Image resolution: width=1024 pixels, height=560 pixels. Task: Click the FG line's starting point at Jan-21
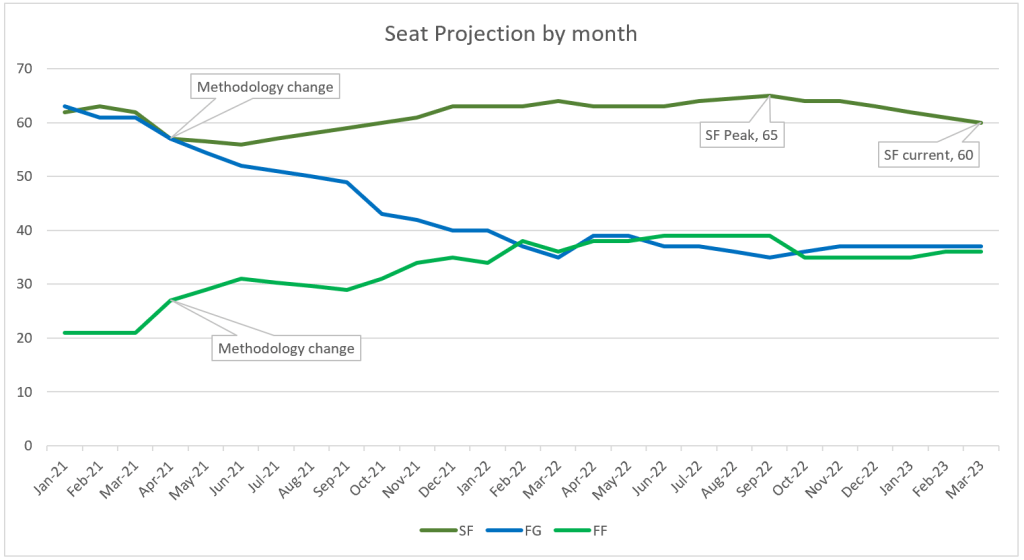click(x=65, y=107)
